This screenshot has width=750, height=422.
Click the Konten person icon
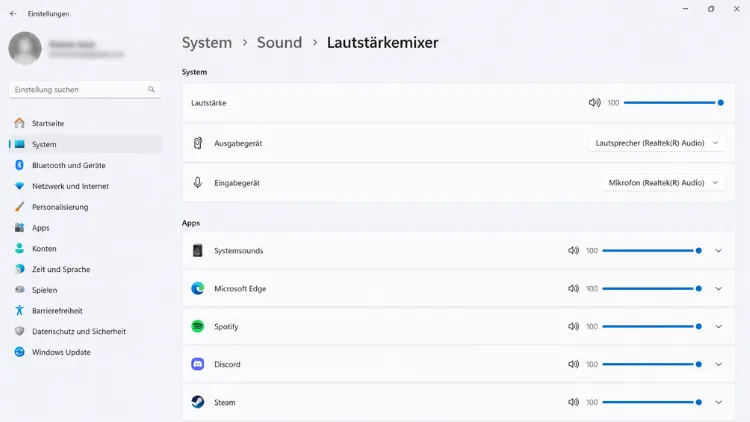tap(19, 248)
